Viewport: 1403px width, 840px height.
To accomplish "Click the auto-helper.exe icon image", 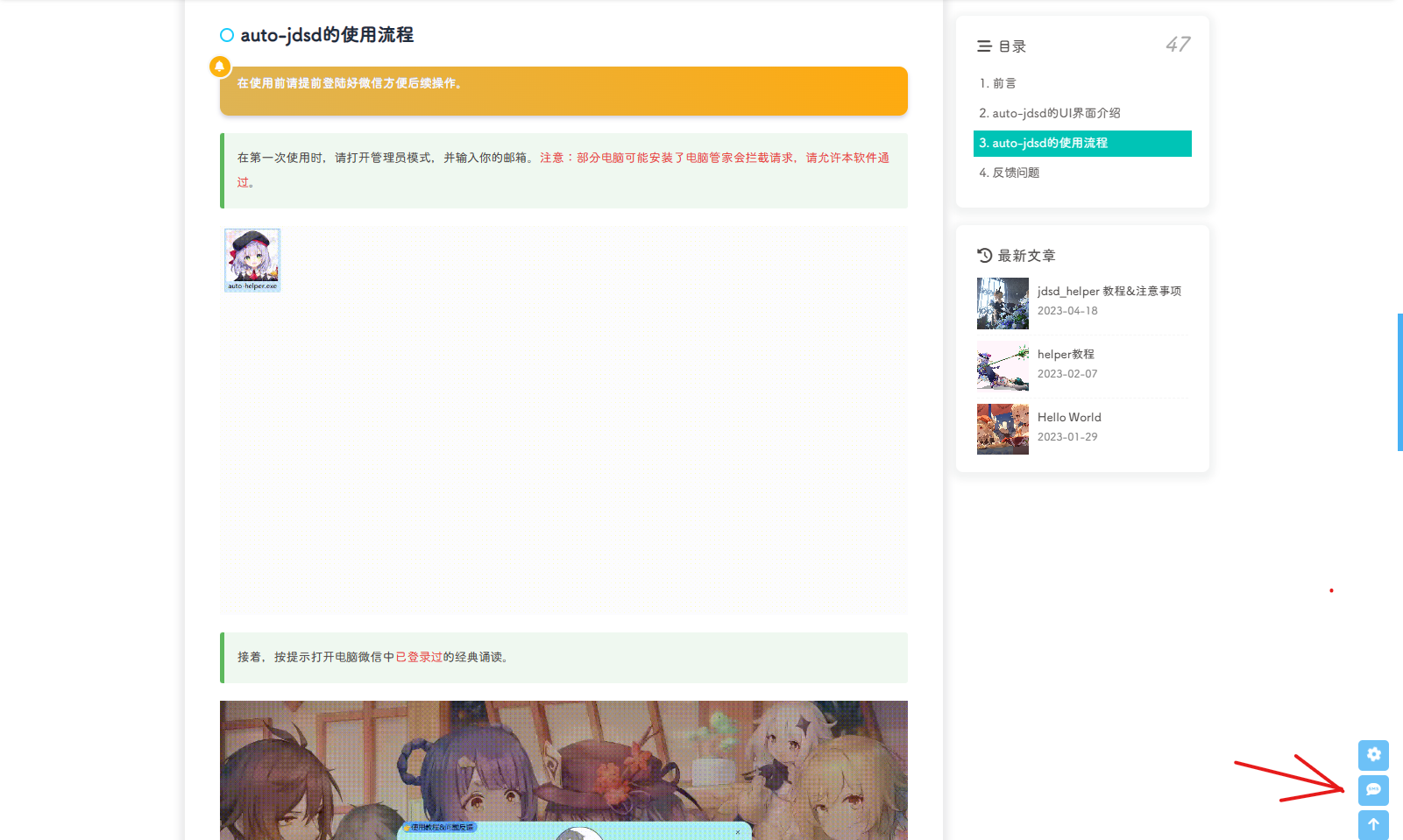I will click(x=252, y=260).
